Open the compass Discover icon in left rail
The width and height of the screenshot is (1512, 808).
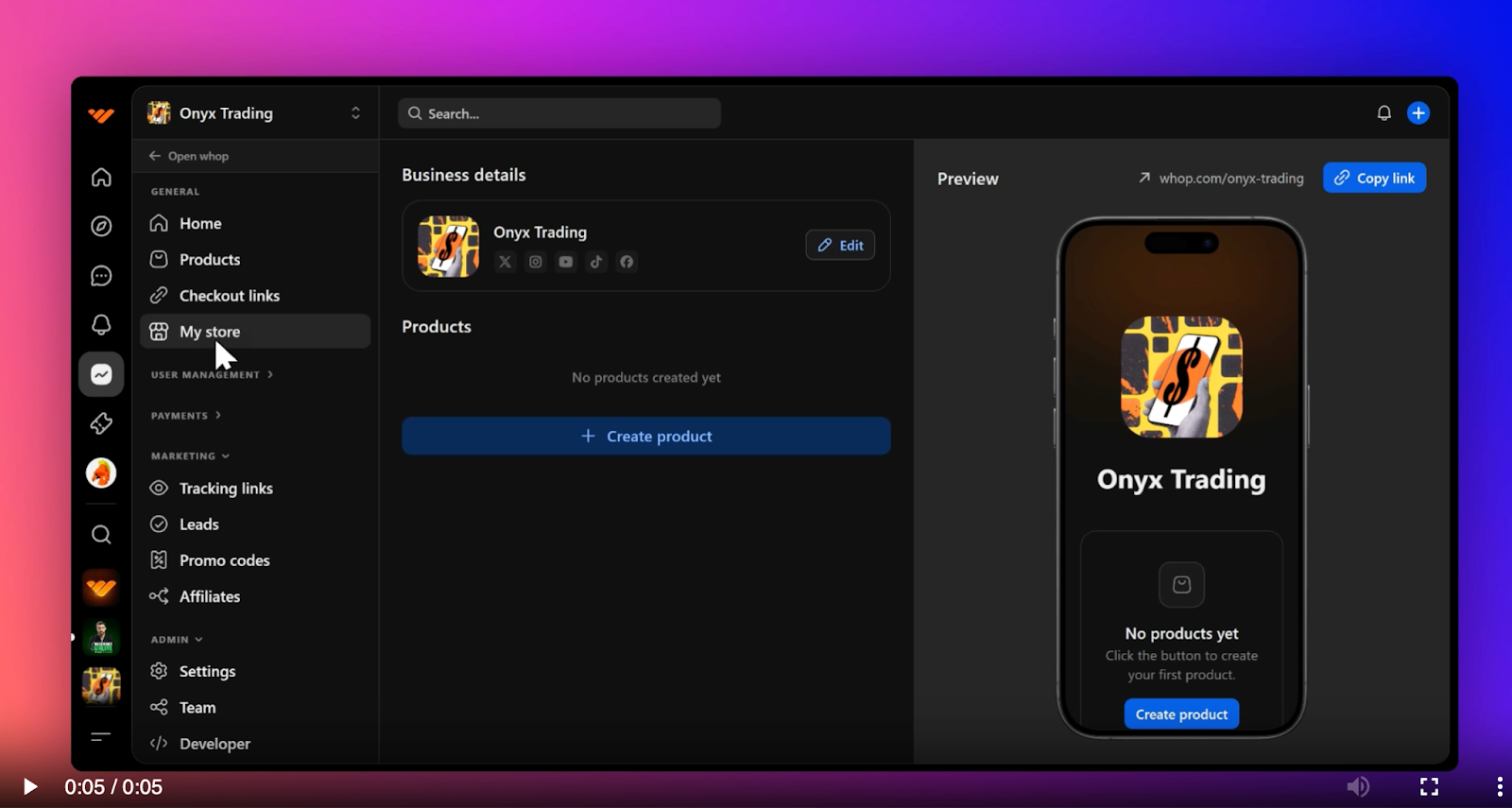click(101, 226)
